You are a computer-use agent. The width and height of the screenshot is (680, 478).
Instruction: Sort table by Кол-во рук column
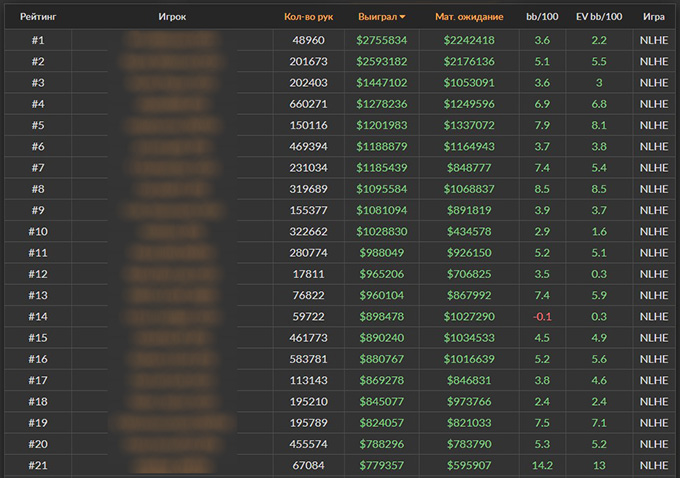click(x=308, y=17)
